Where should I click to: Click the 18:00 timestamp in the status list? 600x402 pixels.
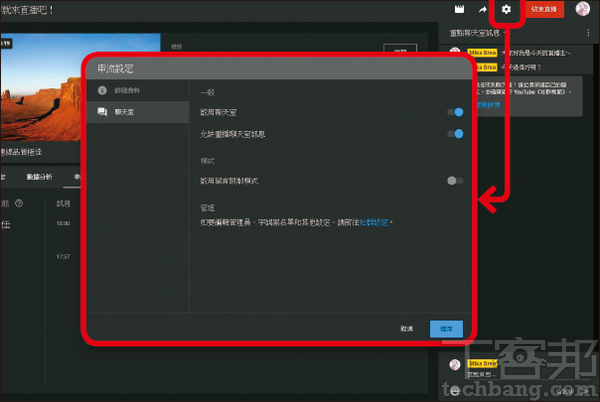pyautogui.click(x=63, y=223)
